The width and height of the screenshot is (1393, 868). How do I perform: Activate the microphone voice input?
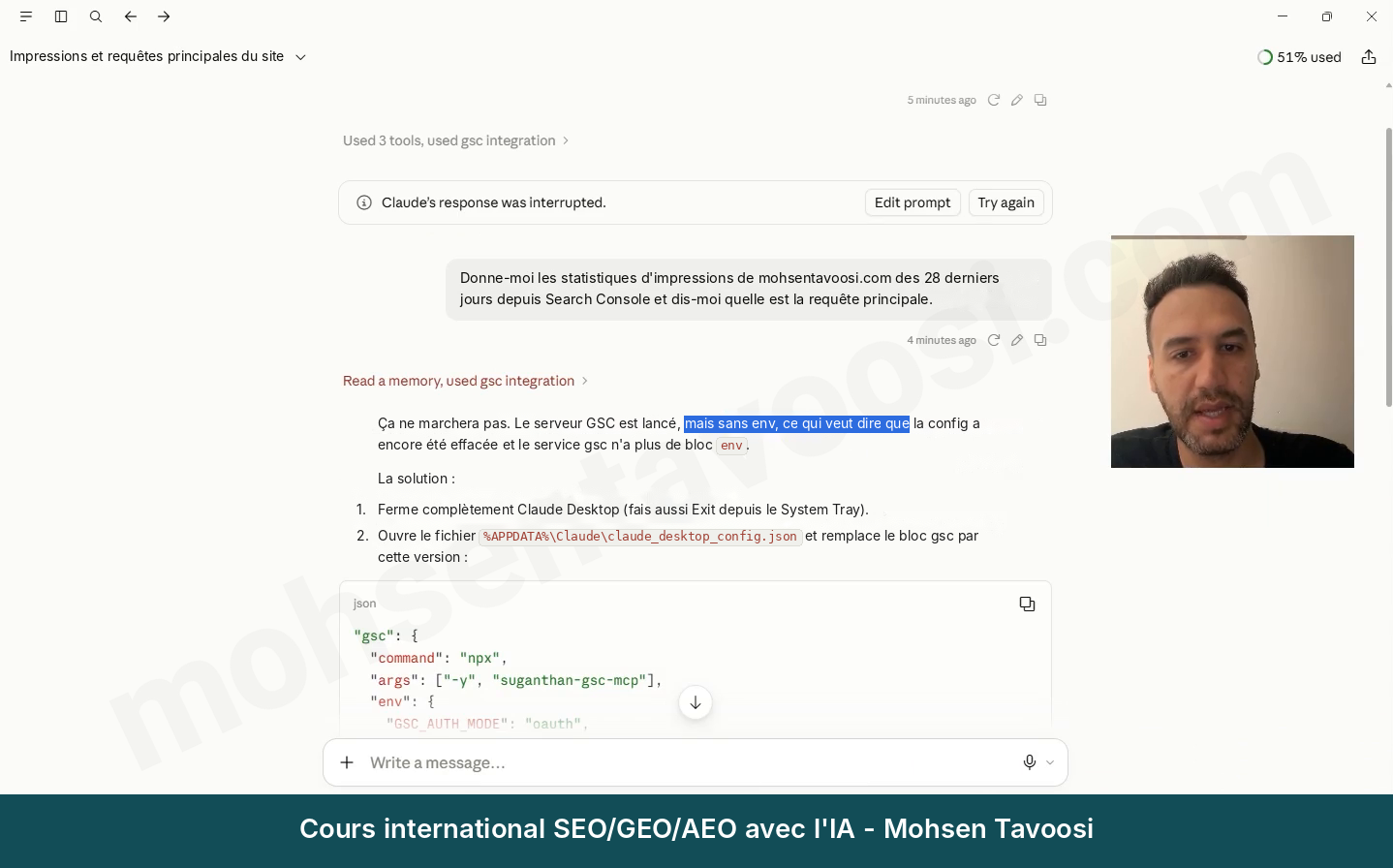point(1029,762)
